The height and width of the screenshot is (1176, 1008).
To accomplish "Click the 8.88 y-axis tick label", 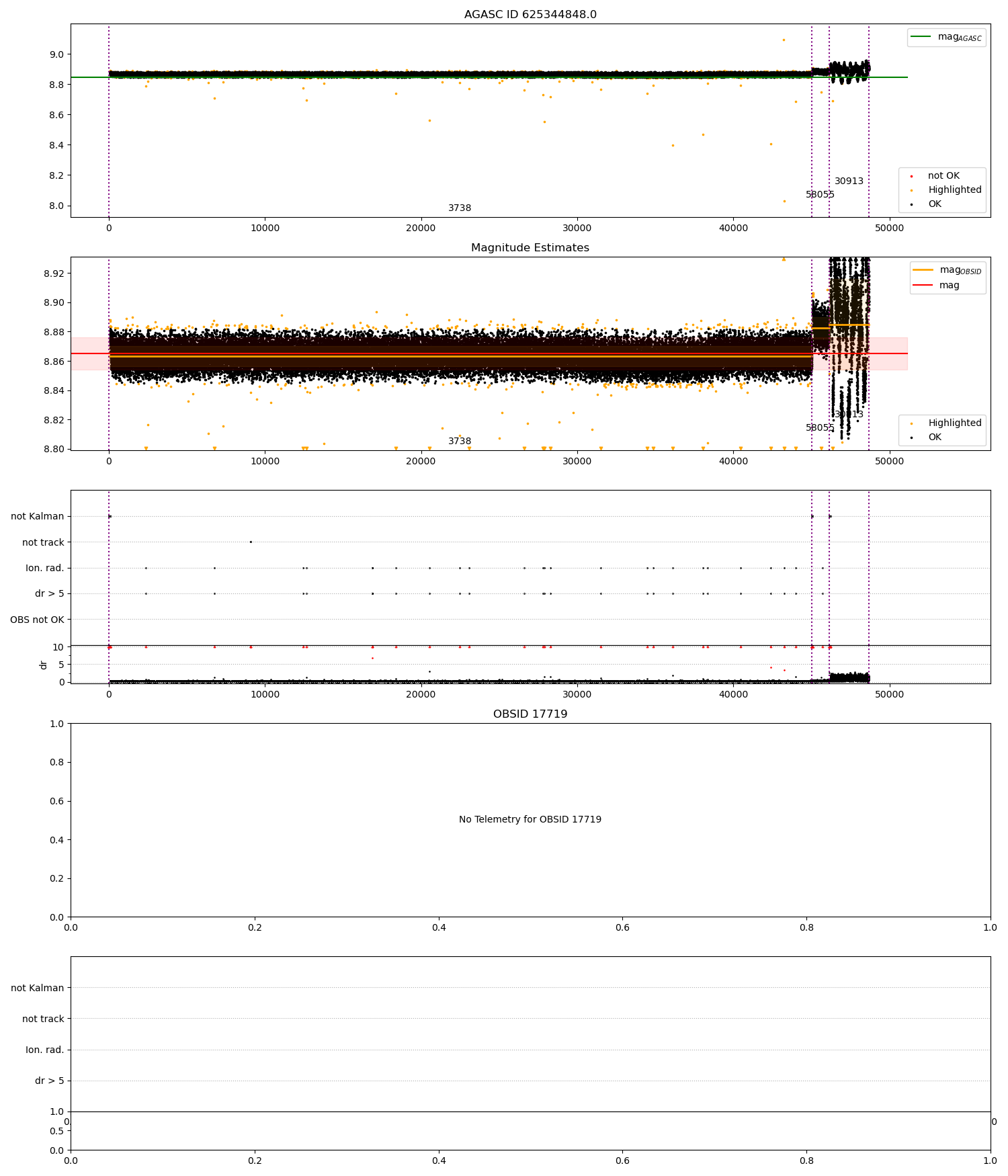I will pyautogui.click(x=54, y=332).
